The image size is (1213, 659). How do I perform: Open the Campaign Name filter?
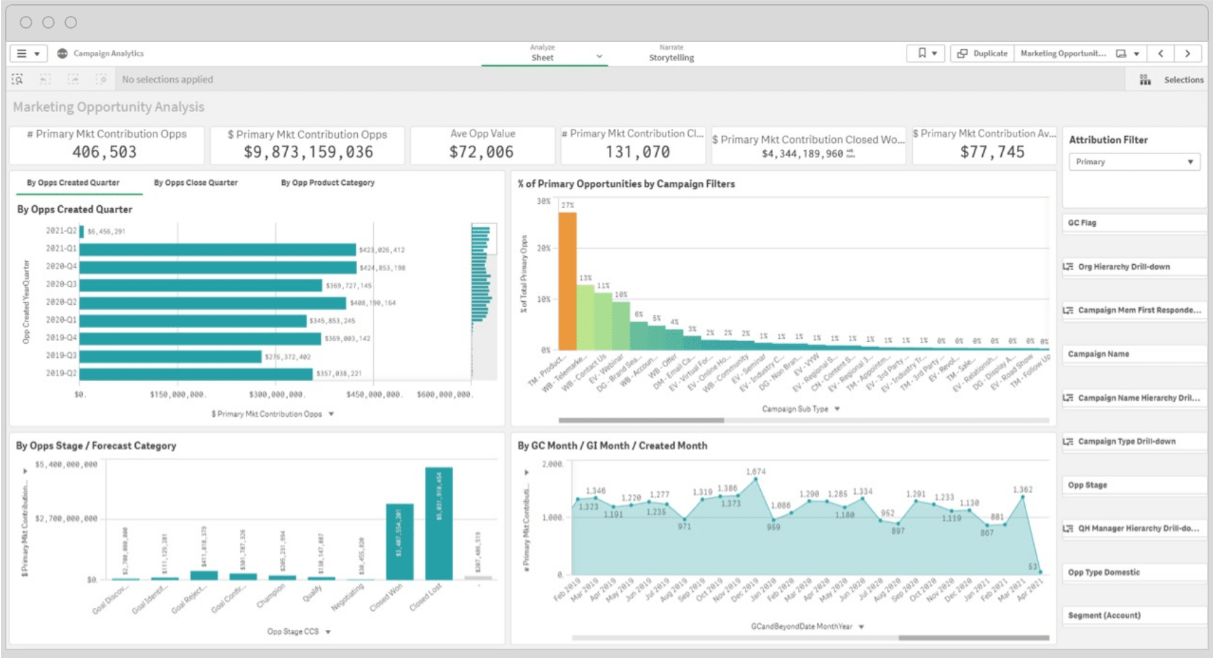[x=1134, y=354]
